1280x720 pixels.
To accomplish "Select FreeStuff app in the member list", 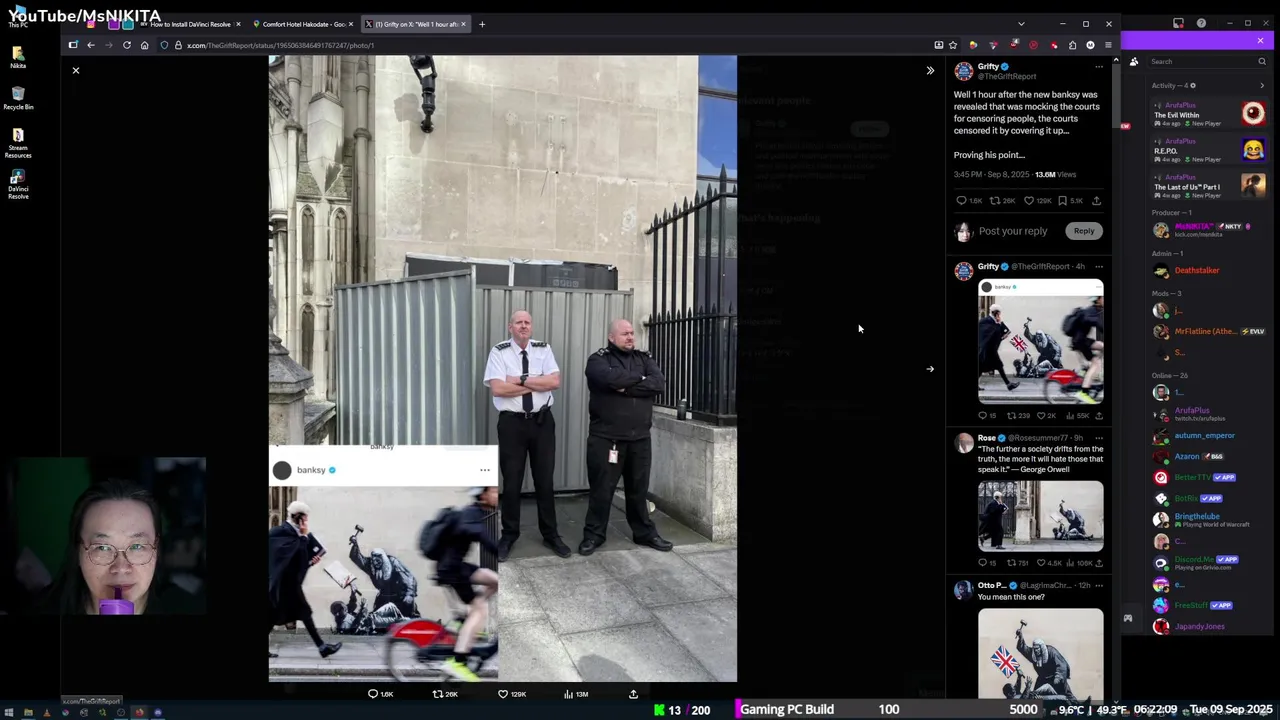I will coord(1208,605).
